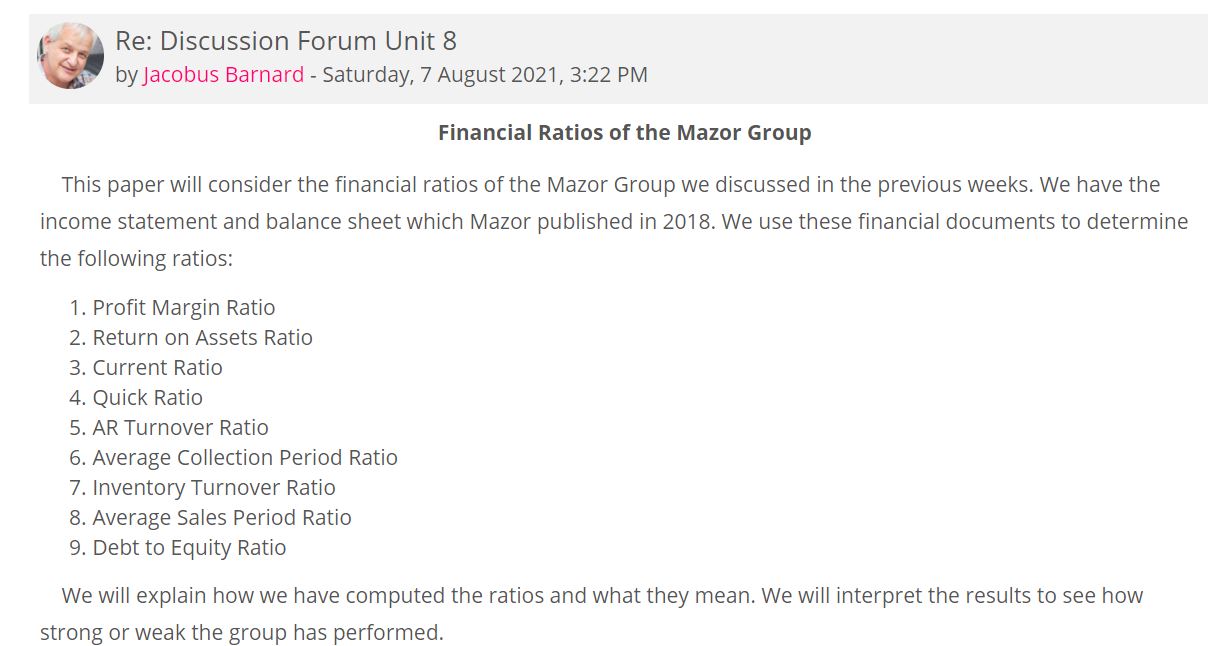This screenshot has height=646, width=1208.
Task: Select the Average Sales Period Ratio item
Action: pyautogui.click(x=222, y=518)
